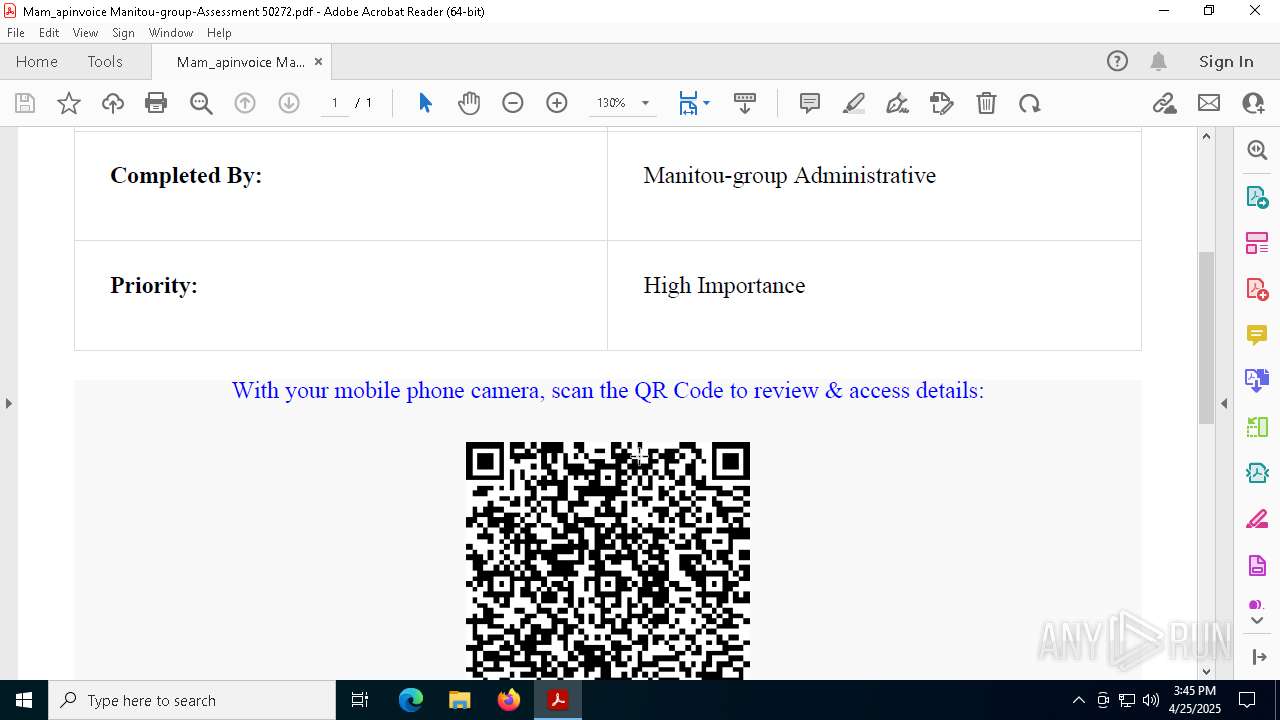Click the Share link icon
Image resolution: width=1280 pixels, height=720 pixels.
tap(1164, 103)
